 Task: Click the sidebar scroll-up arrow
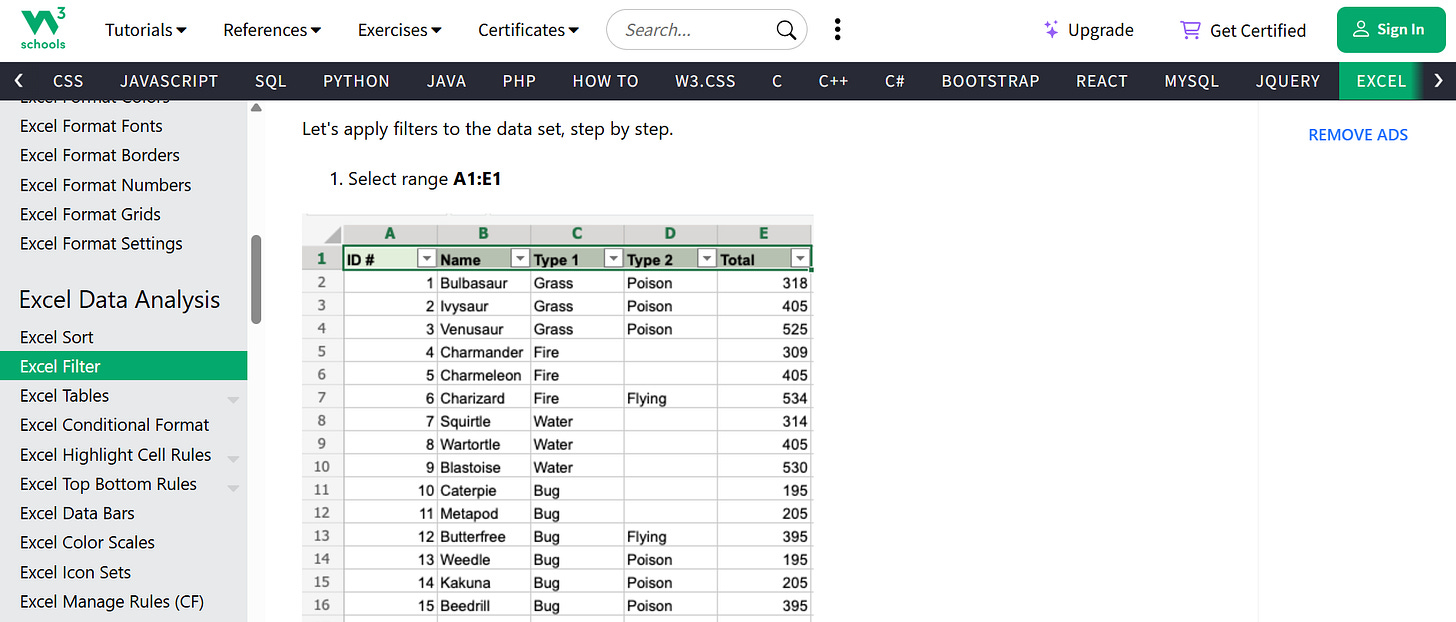pos(256,107)
